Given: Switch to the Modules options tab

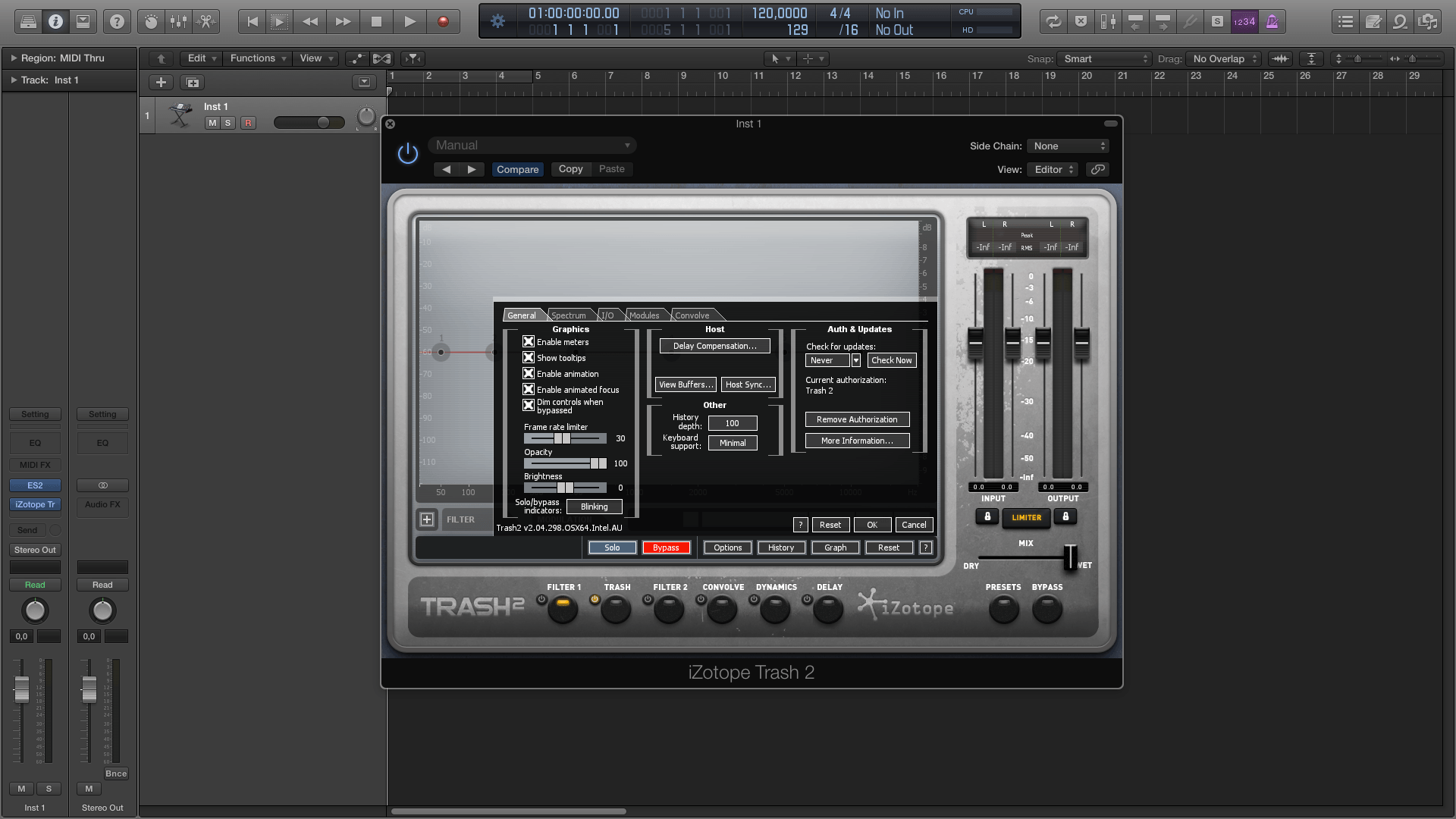Looking at the screenshot, I should pos(645,315).
